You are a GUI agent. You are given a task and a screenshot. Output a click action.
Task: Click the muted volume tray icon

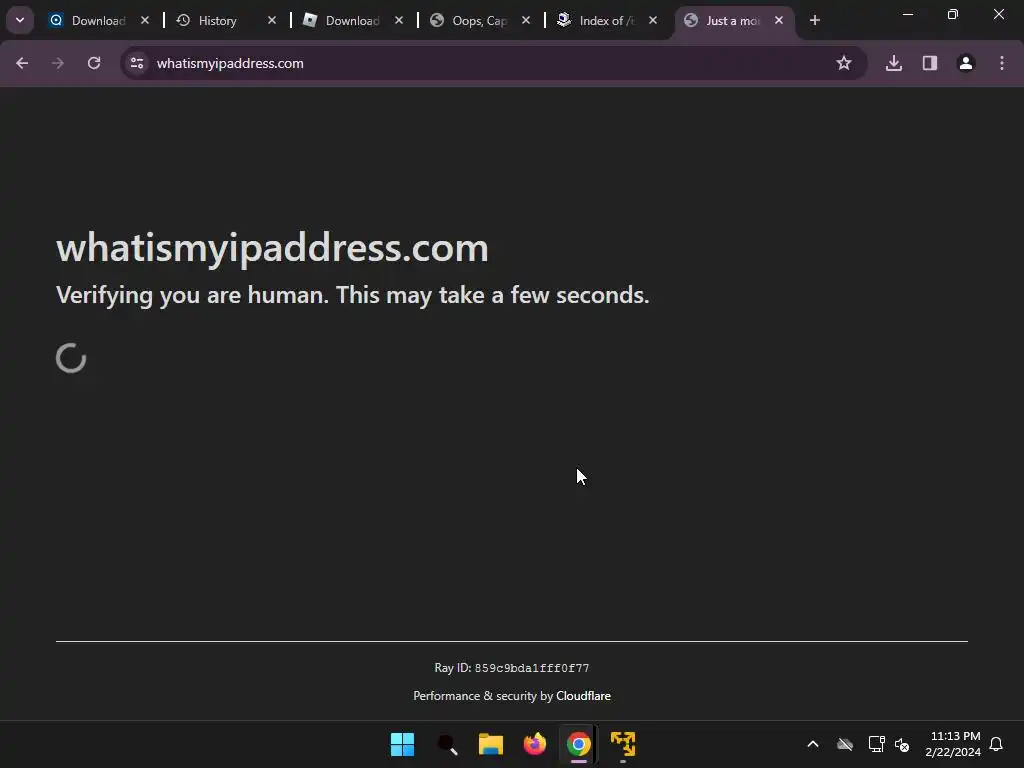(x=902, y=744)
